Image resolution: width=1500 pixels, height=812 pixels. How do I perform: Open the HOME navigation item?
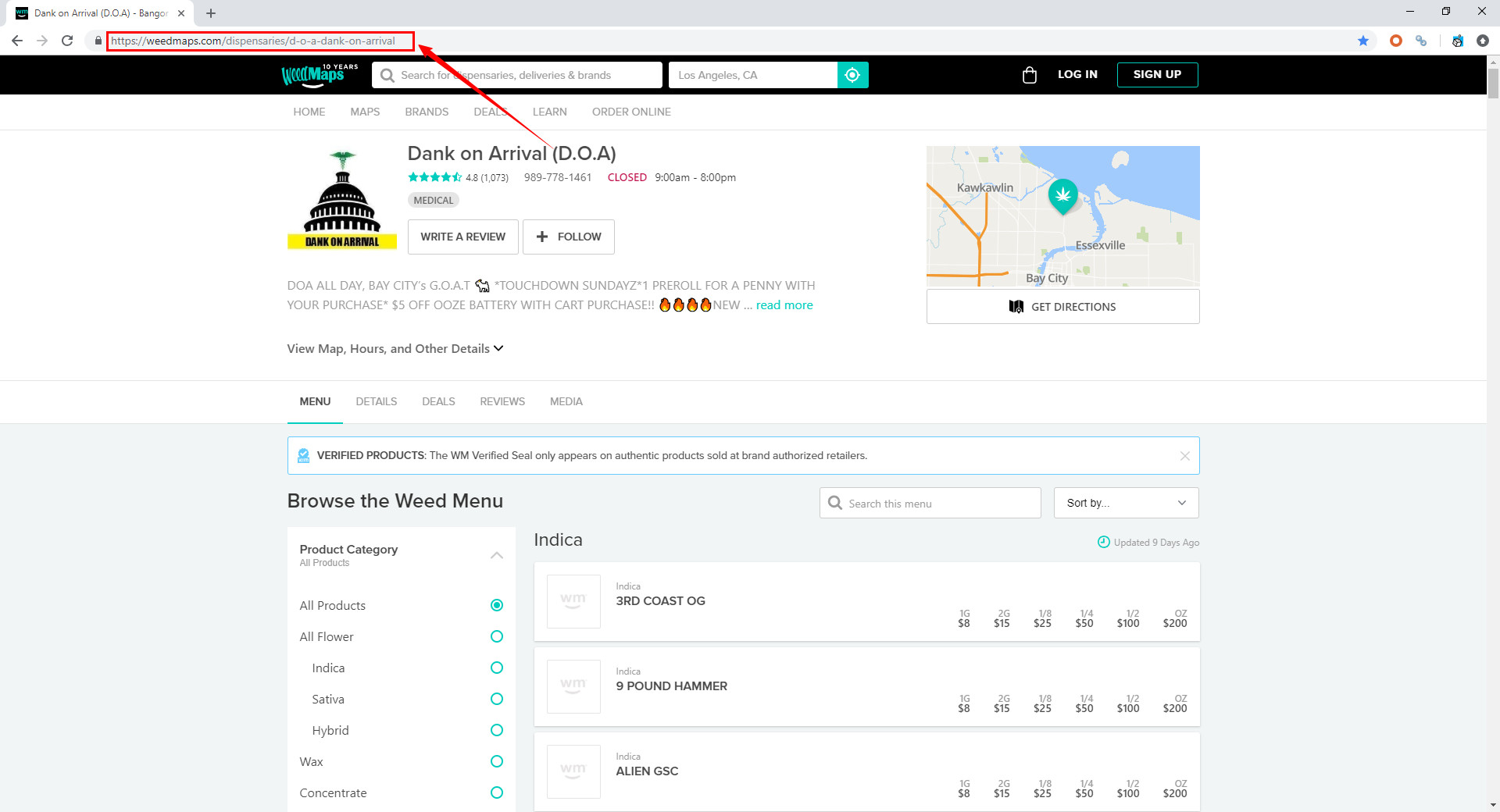coord(309,112)
